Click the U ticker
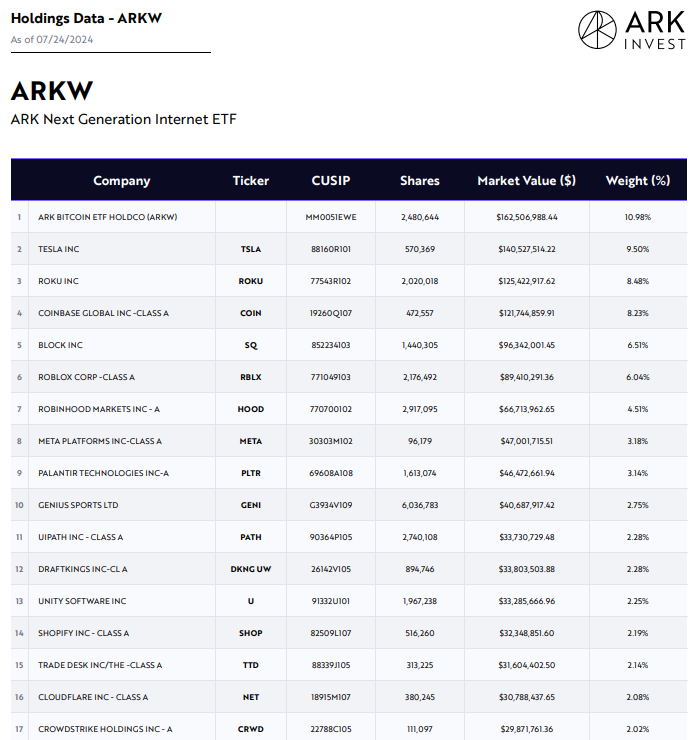Screen dimensions: 692x740 click(x=251, y=601)
